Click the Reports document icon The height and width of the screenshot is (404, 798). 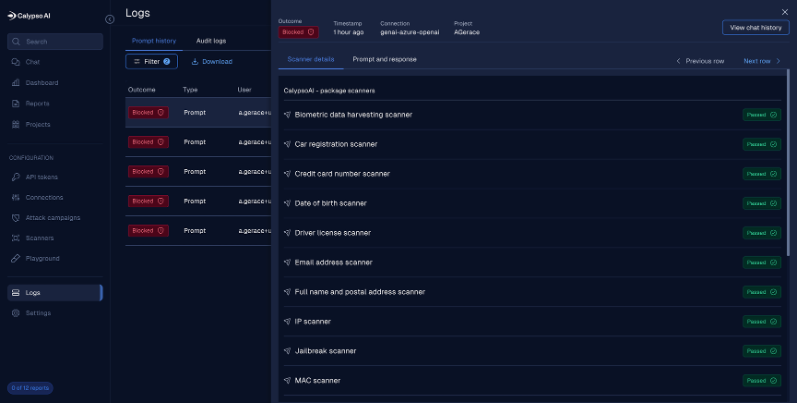click(x=15, y=104)
